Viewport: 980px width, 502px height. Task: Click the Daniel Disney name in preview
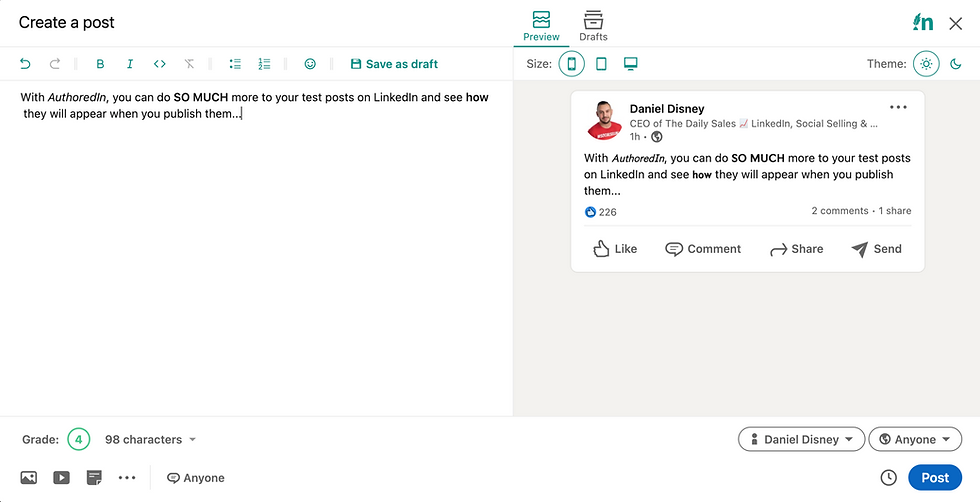click(x=667, y=109)
